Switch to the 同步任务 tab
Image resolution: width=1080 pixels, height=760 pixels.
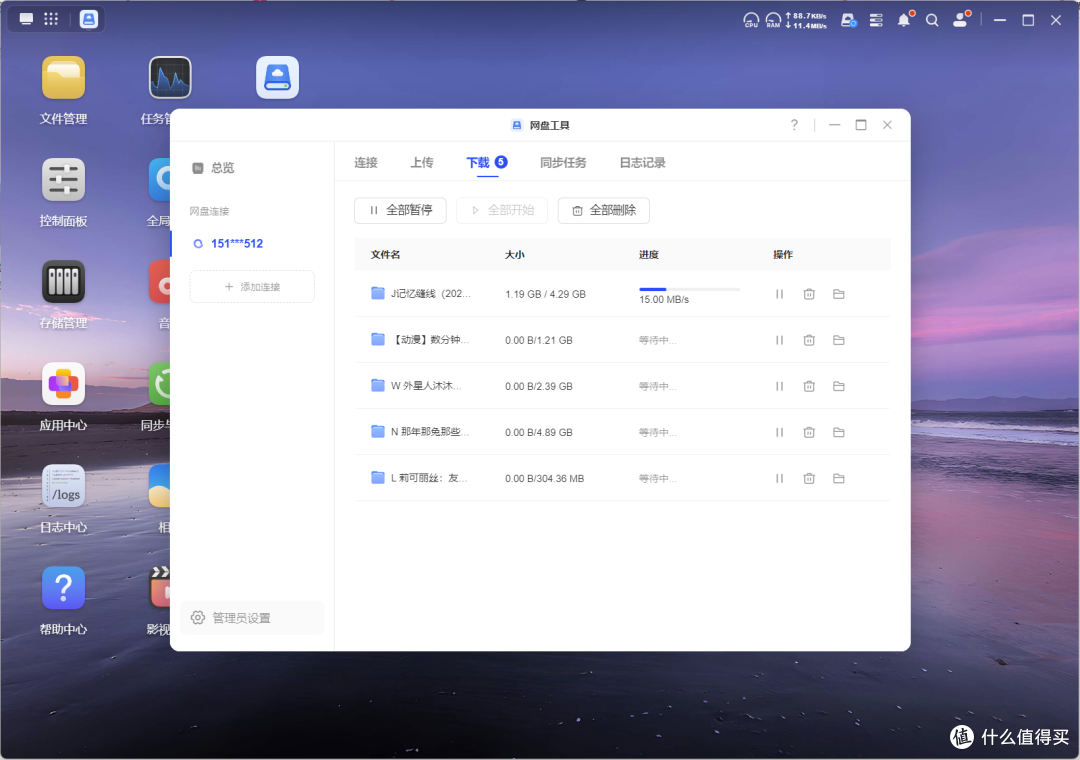coord(563,163)
